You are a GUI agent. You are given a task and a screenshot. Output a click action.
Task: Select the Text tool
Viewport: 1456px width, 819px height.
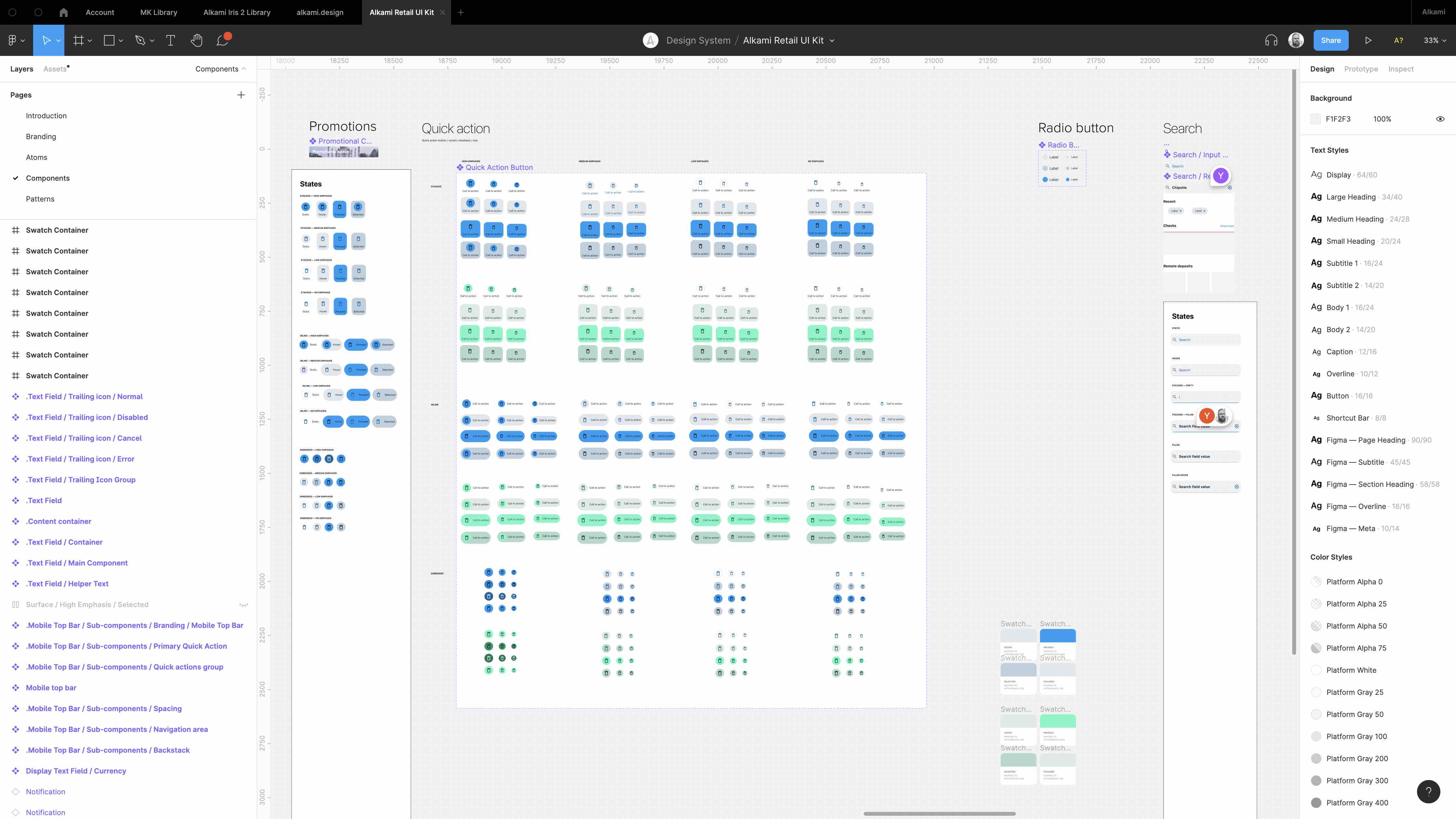tap(170, 40)
